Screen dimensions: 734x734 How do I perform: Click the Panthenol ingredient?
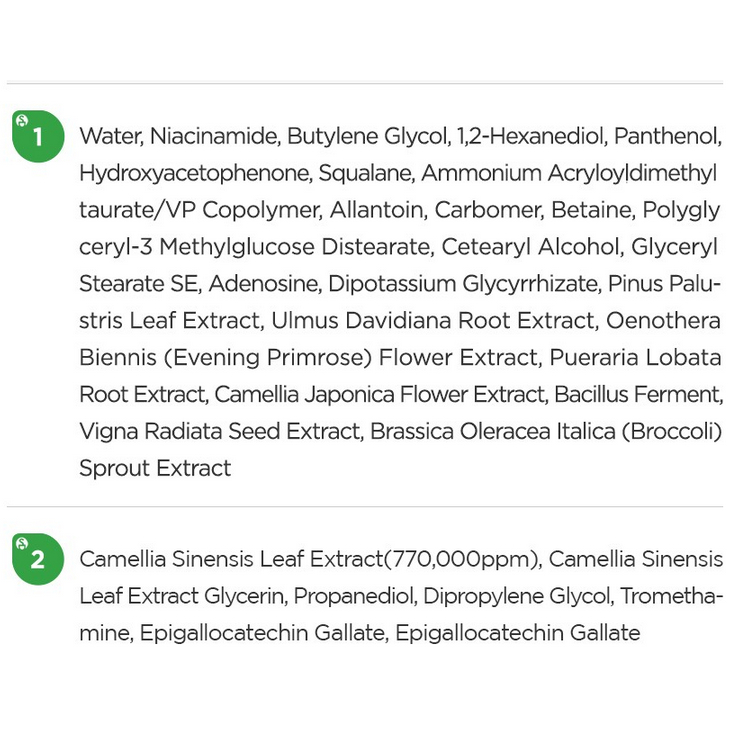[x=667, y=136]
